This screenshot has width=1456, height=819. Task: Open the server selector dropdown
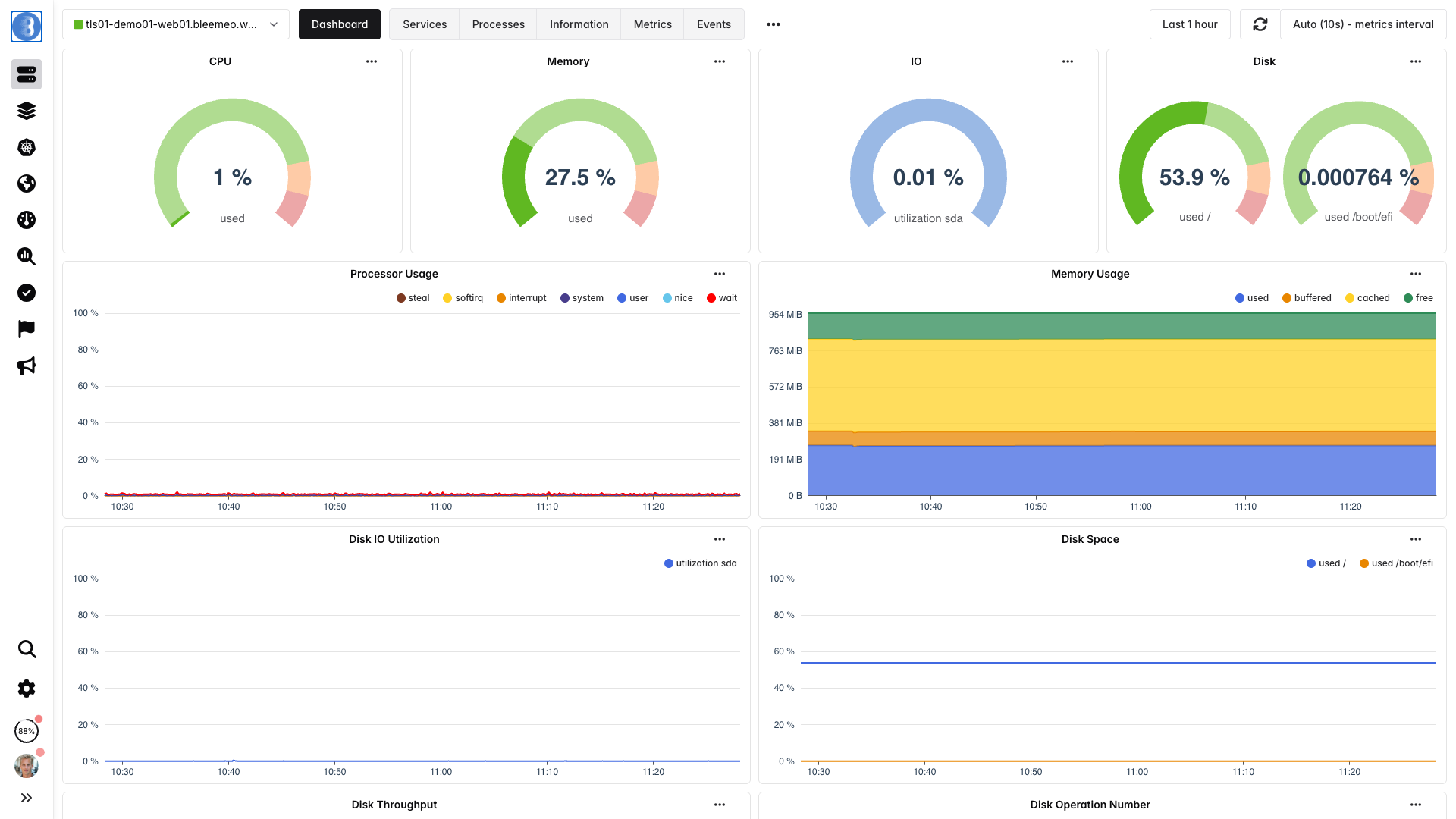click(176, 24)
